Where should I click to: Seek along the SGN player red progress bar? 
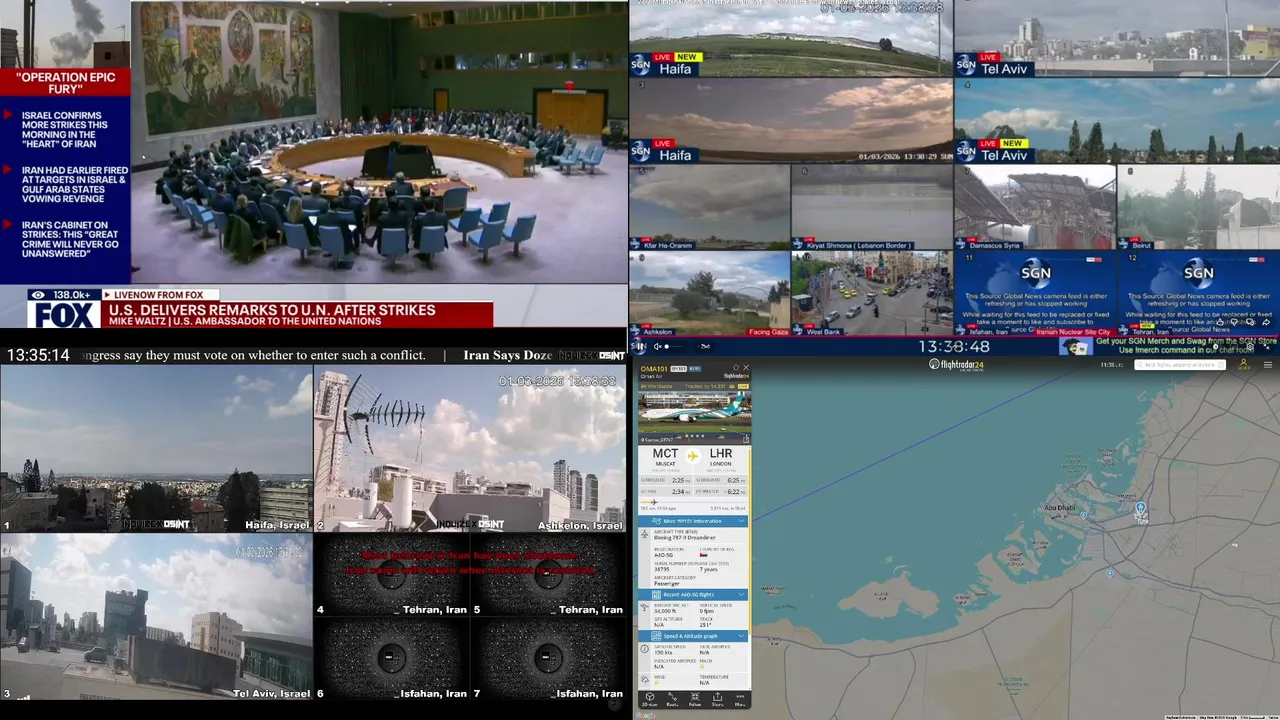(955, 336)
